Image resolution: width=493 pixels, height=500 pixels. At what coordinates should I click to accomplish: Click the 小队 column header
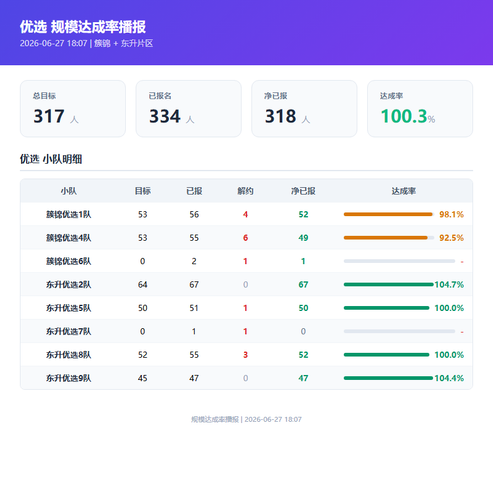click(69, 191)
